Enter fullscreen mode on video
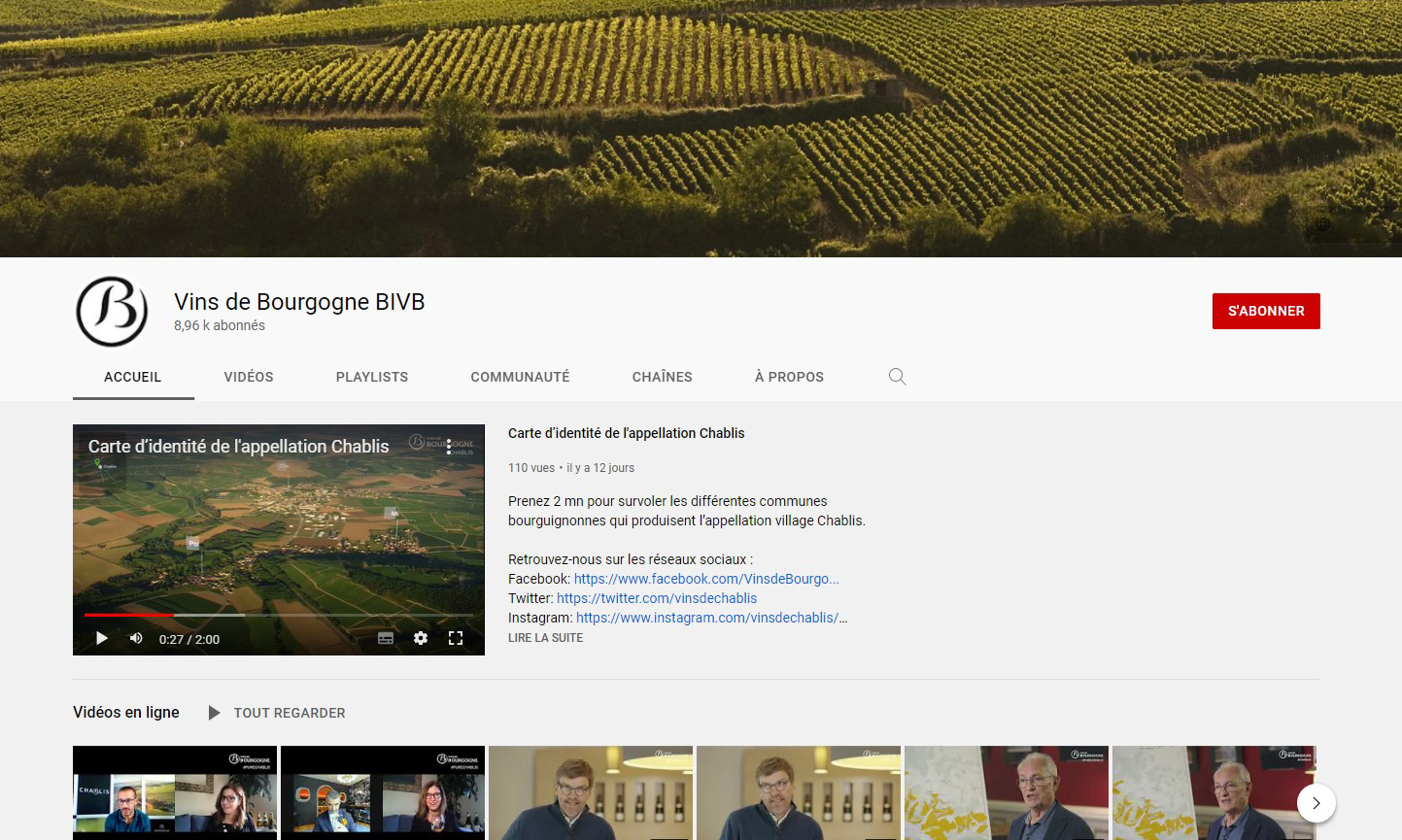 point(456,638)
